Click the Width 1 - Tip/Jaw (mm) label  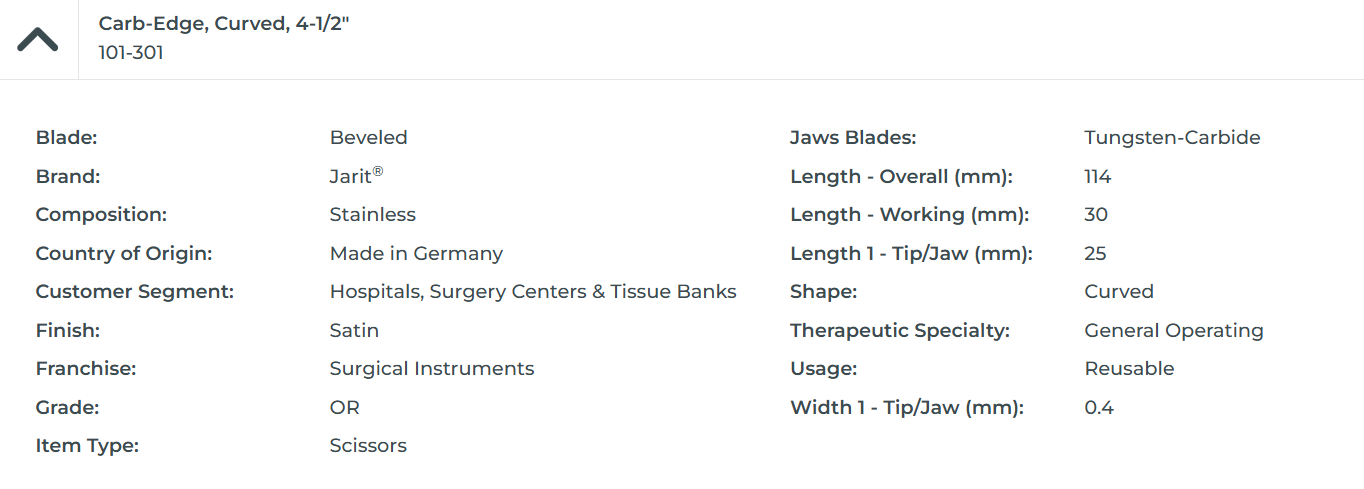(907, 408)
